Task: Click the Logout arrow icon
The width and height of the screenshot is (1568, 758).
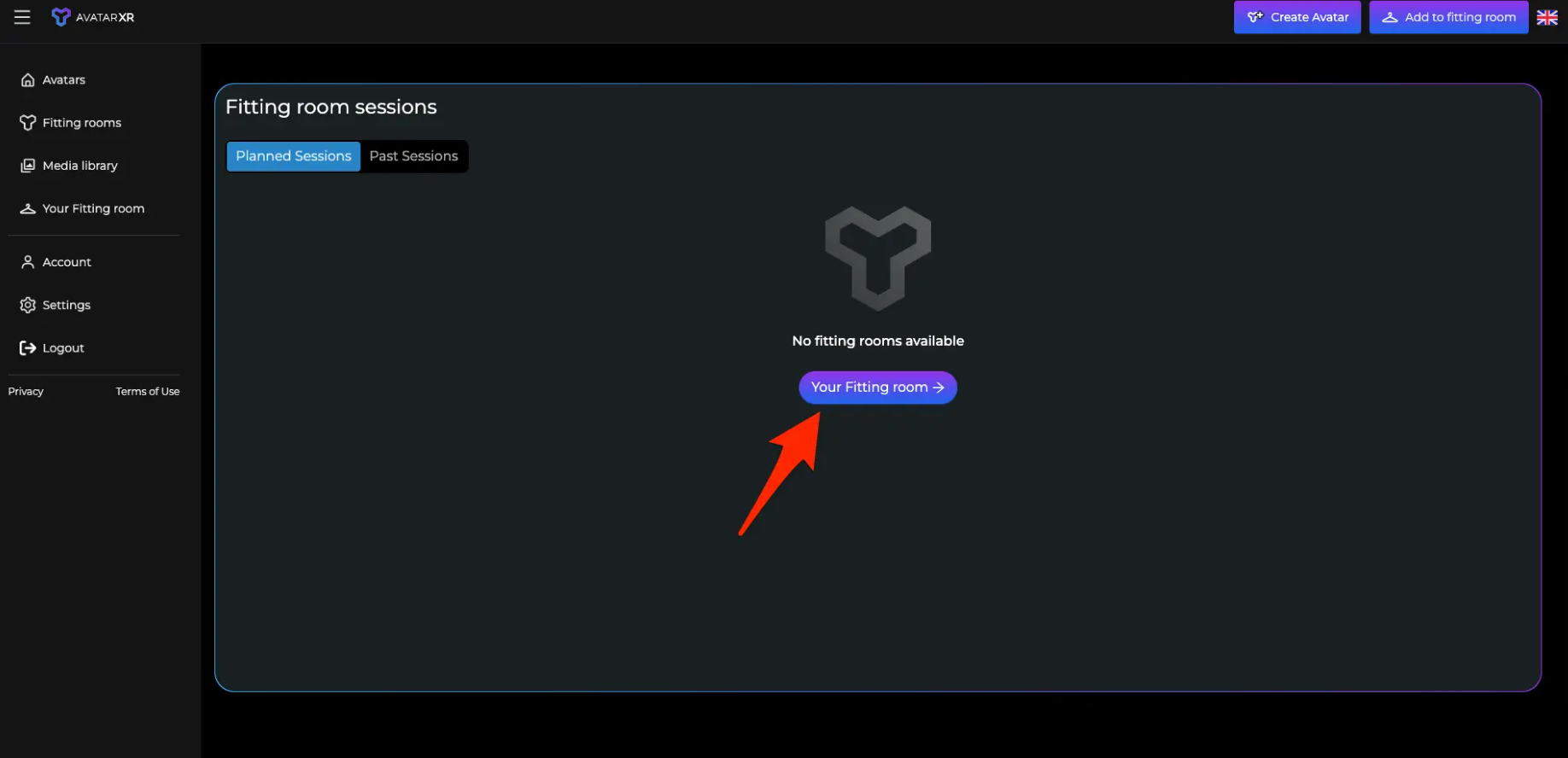Action: click(28, 348)
